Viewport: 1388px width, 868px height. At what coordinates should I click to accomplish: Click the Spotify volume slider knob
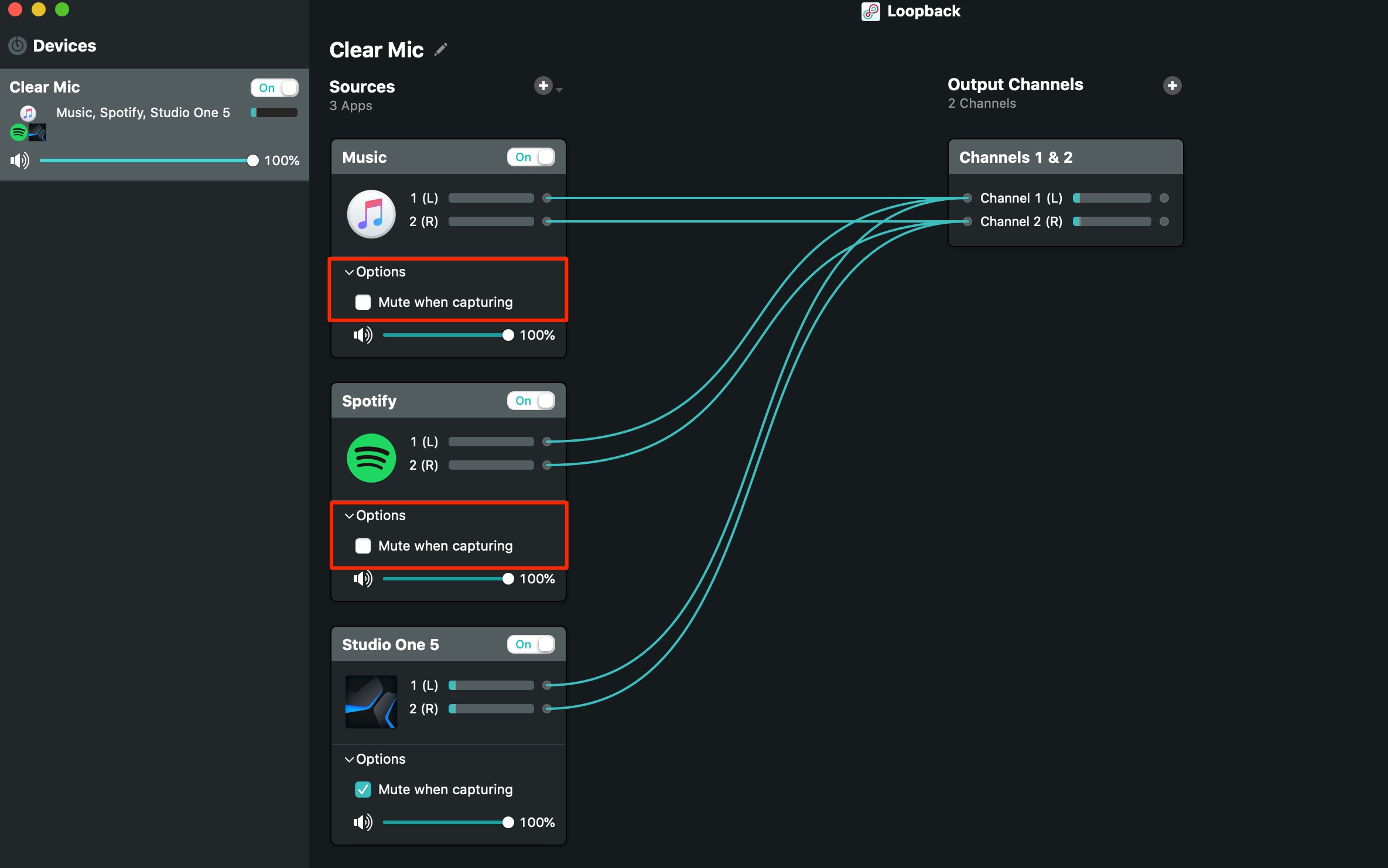tap(508, 579)
